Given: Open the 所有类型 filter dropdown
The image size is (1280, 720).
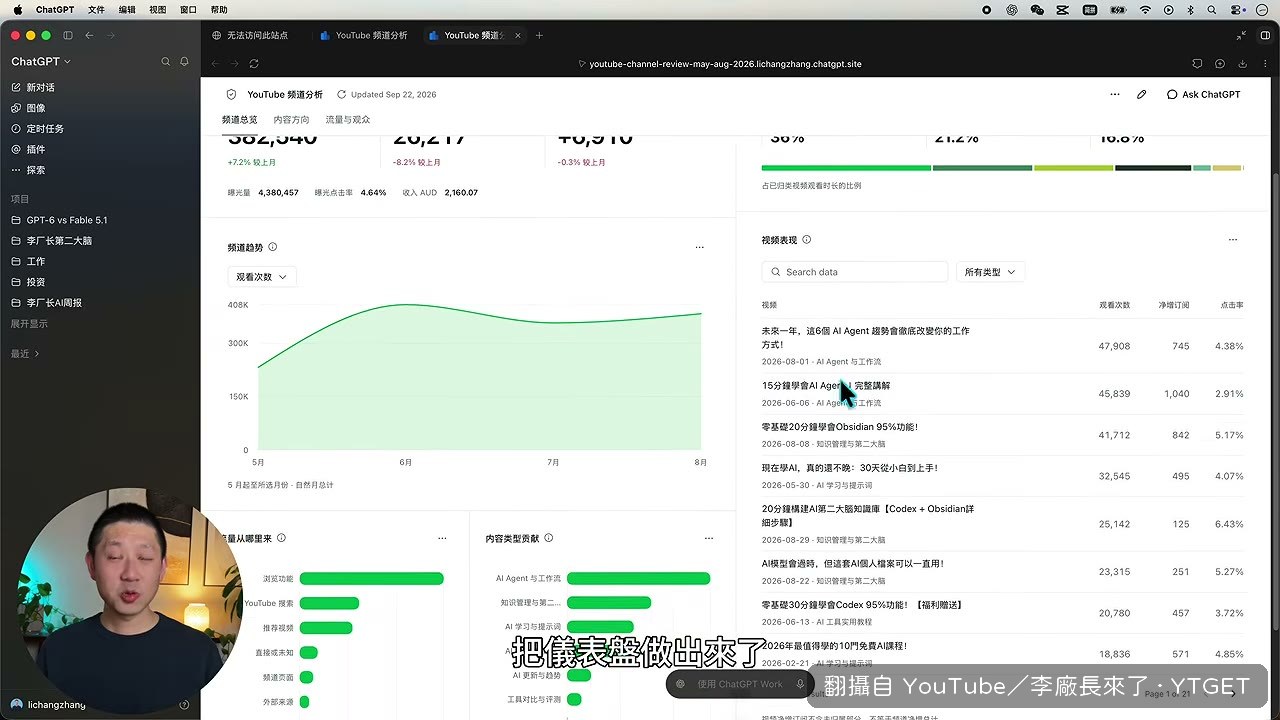Looking at the screenshot, I should (990, 272).
